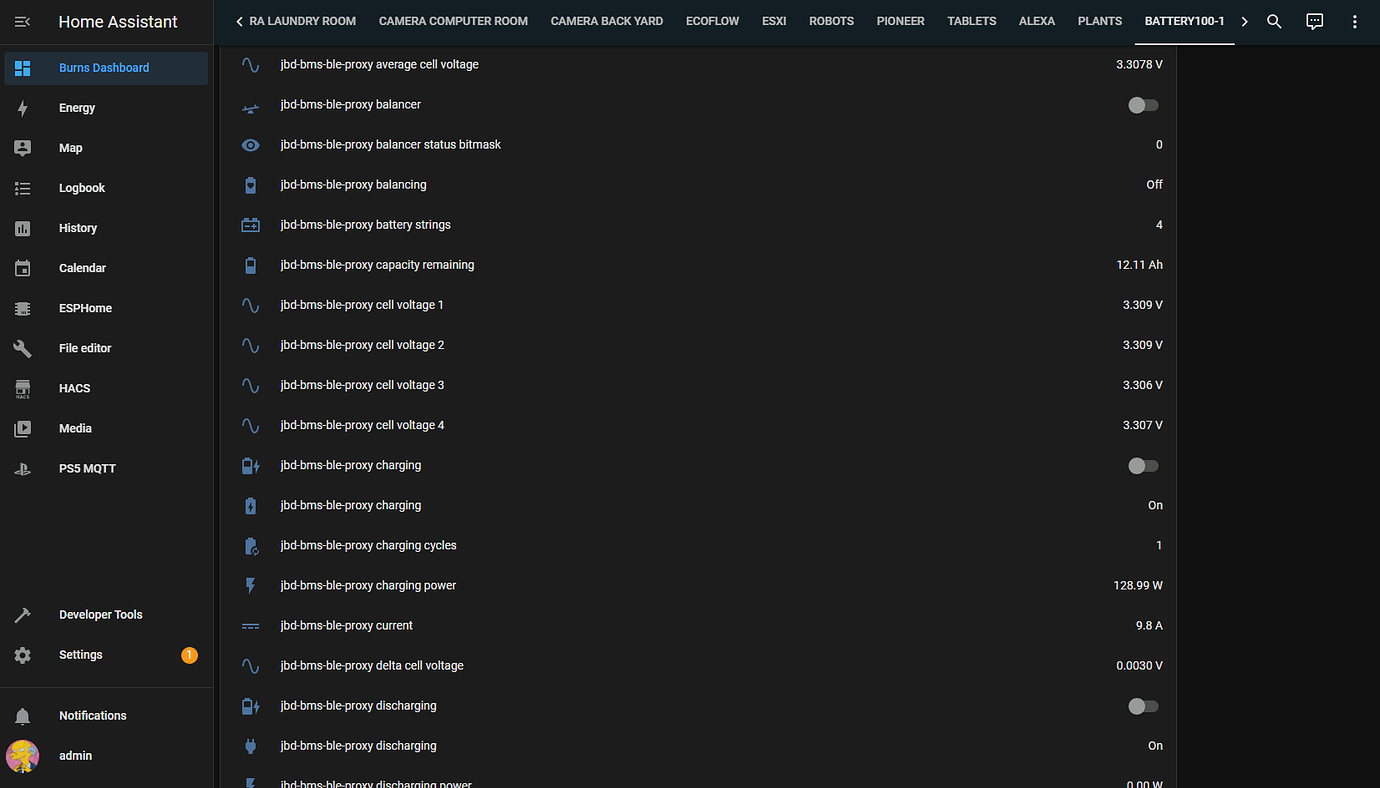Open the Media browser
Image resolution: width=1380 pixels, height=788 pixels.
[x=75, y=428]
